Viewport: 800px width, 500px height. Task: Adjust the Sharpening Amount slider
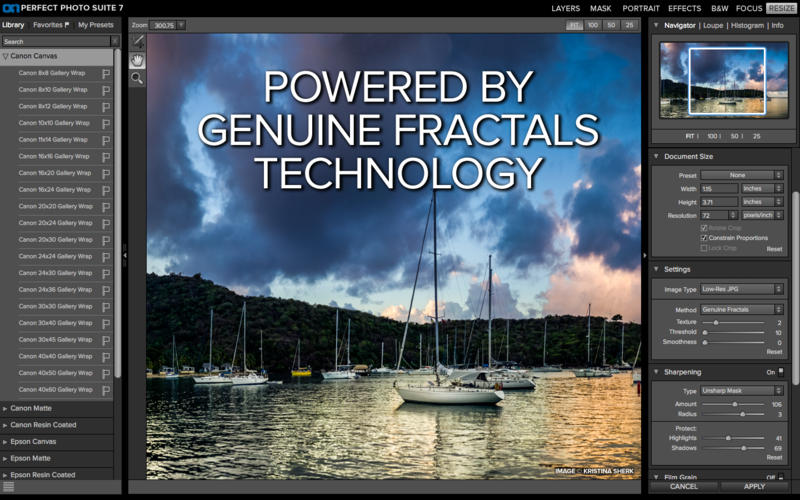735,404
